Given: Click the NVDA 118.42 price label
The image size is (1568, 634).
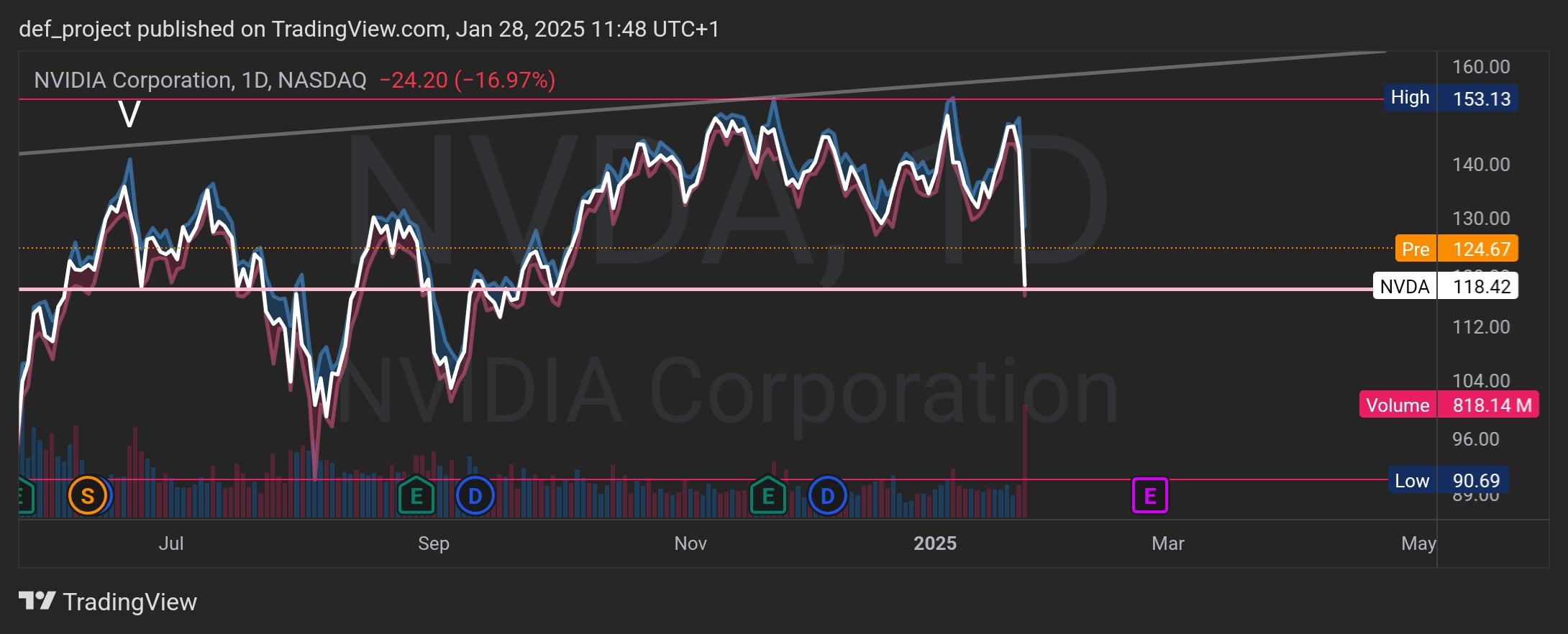Looking at the screenshot, I should [1445, 287].
